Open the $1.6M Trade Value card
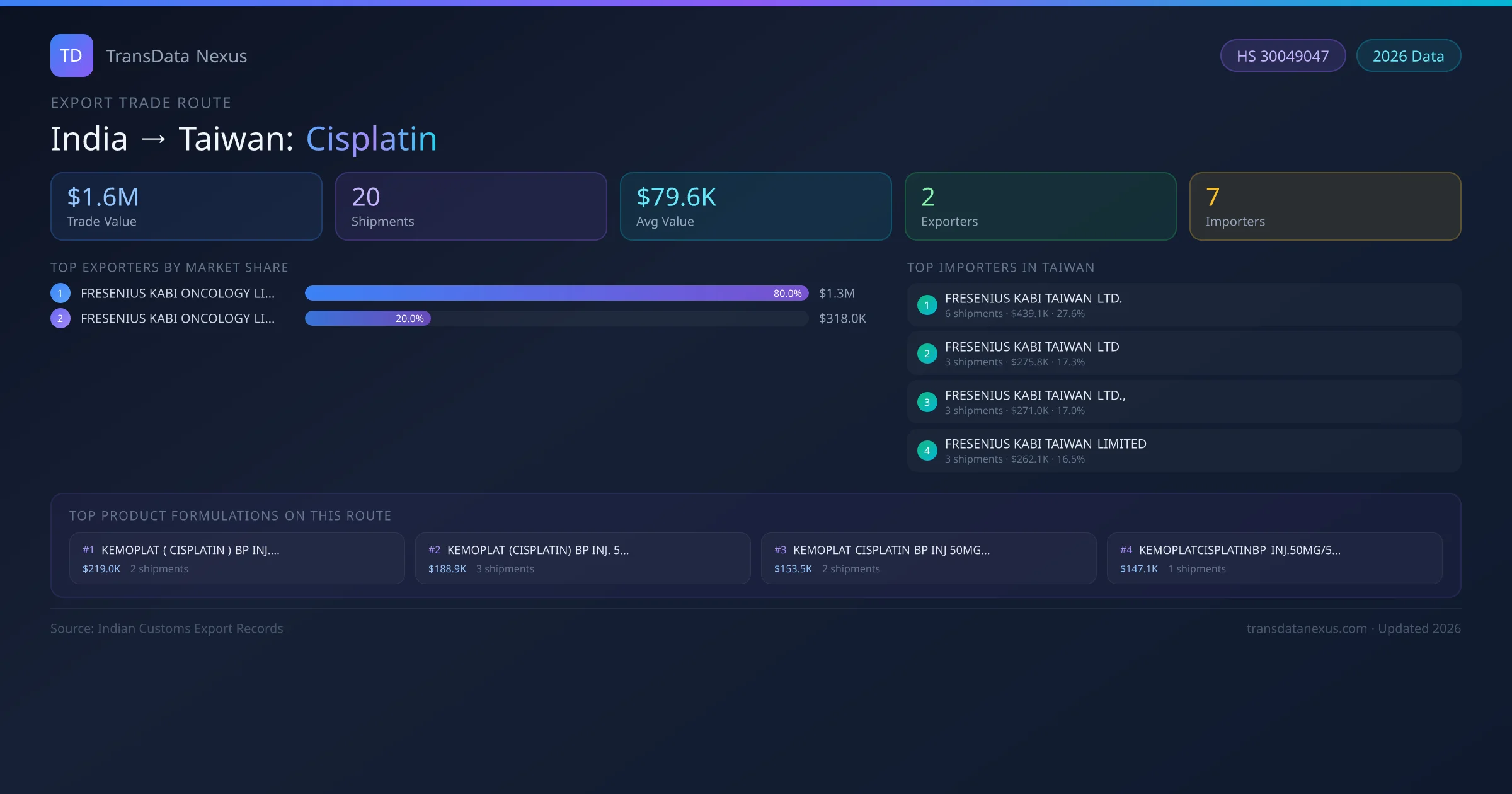This screenshot has width=1512, height=794. tap(186, 206)
